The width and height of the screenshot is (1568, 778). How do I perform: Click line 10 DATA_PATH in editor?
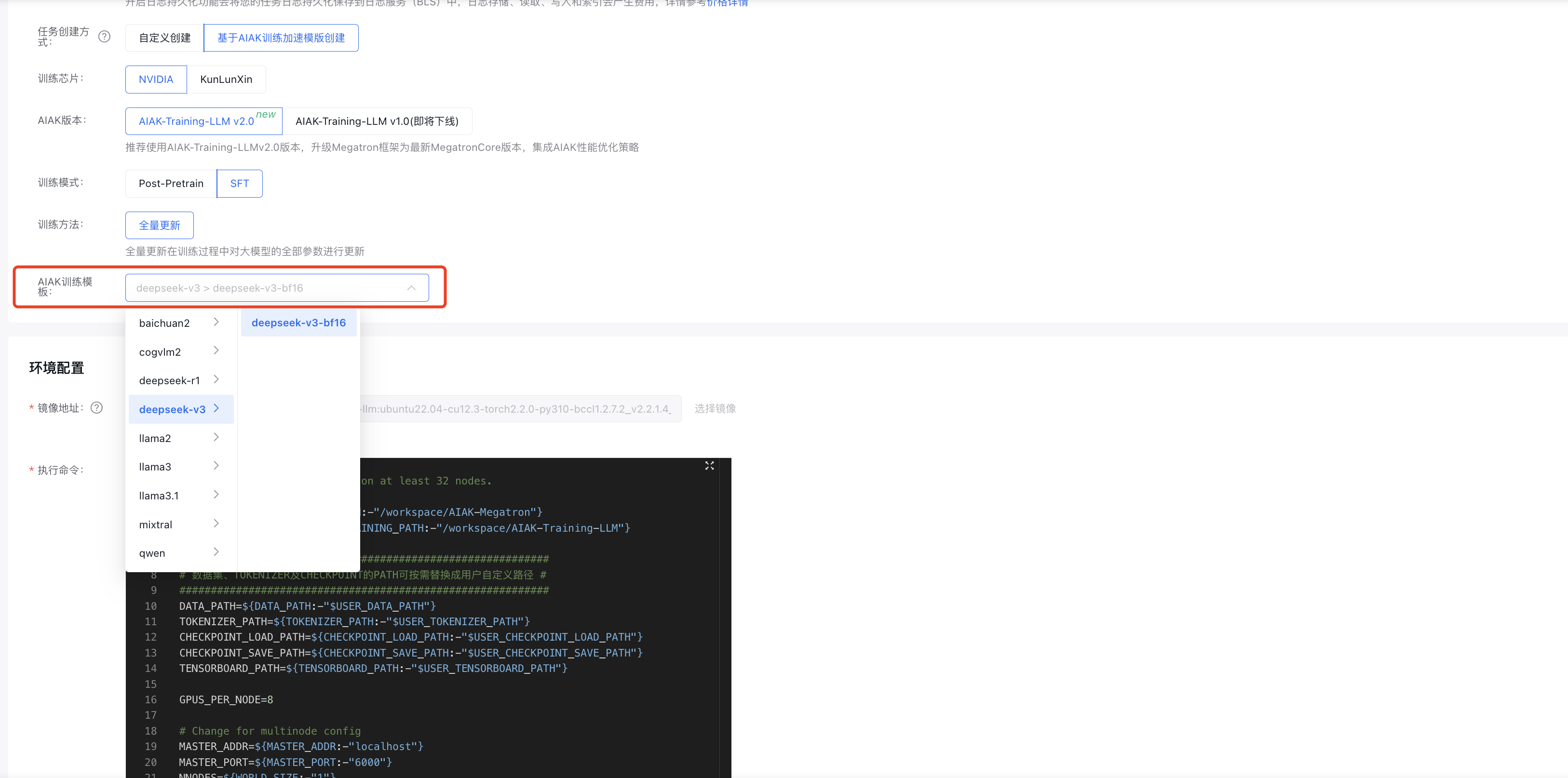pyautogui.click(x=308, y=606)
